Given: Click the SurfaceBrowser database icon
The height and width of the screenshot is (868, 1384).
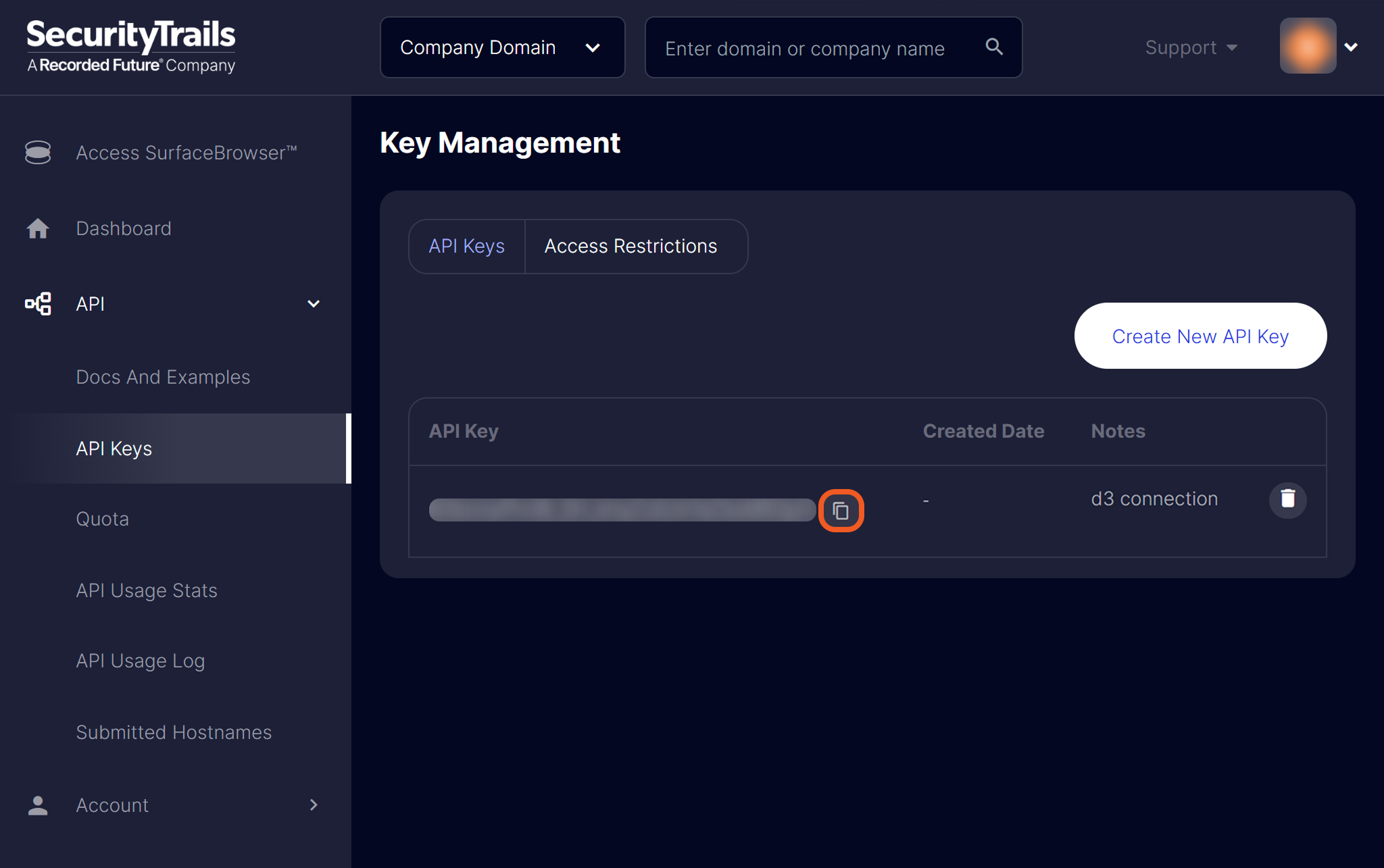Looking at the screenshot, I should click(38, 153).
